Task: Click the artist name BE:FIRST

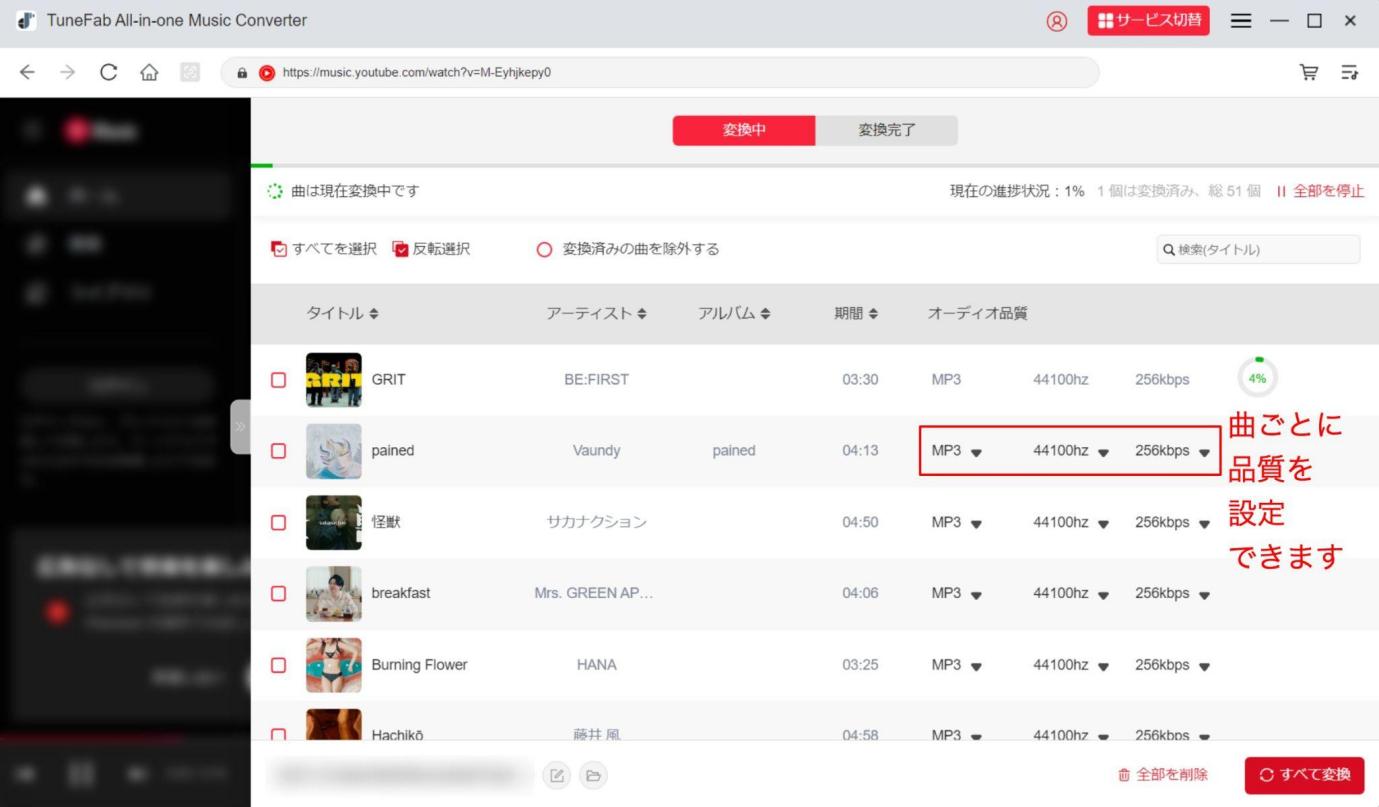Action: 596,380
